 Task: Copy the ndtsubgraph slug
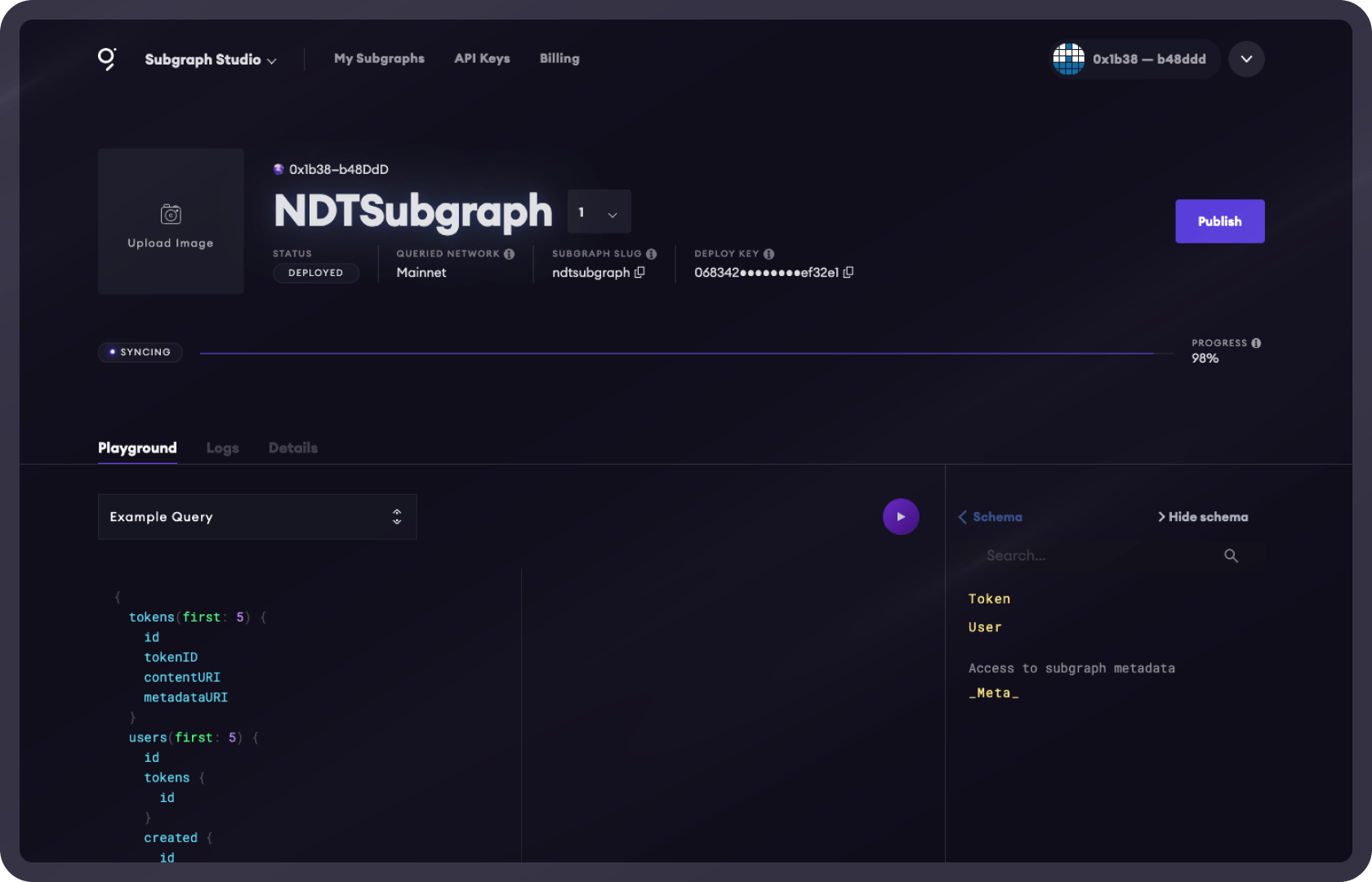tap(639, 273)
